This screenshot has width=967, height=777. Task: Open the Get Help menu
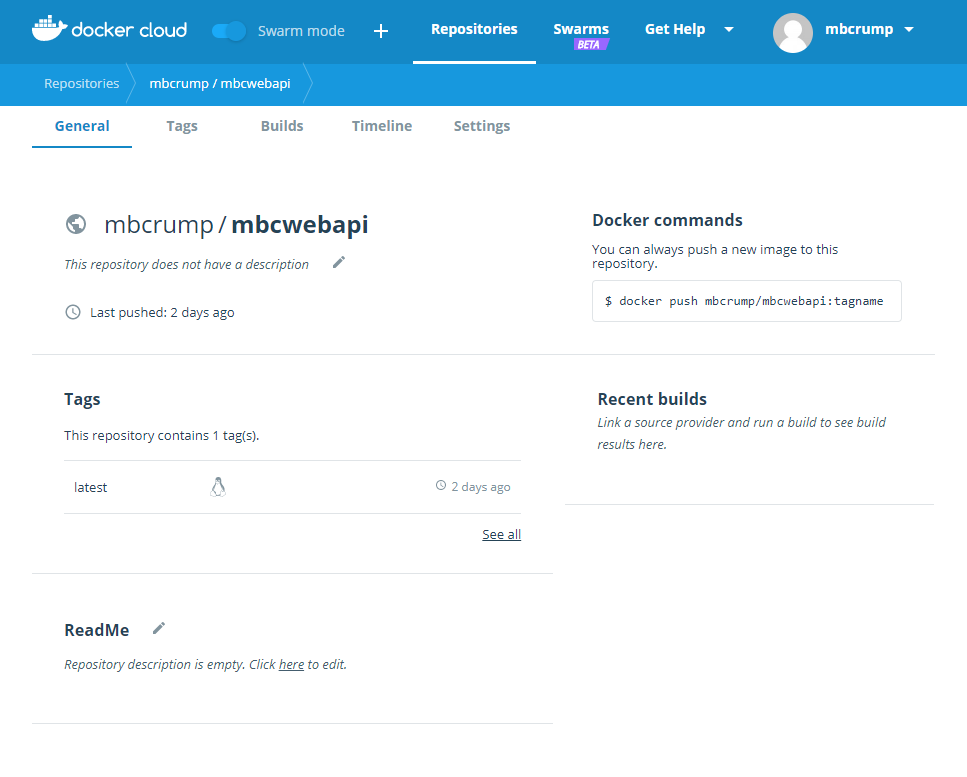pyautogui.click(x=675, y=30)
